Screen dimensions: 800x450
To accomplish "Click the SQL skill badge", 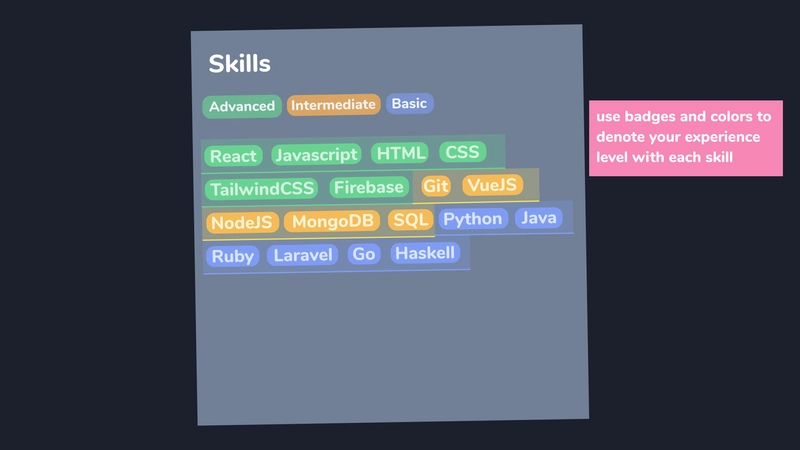I will tap(411, 220).
